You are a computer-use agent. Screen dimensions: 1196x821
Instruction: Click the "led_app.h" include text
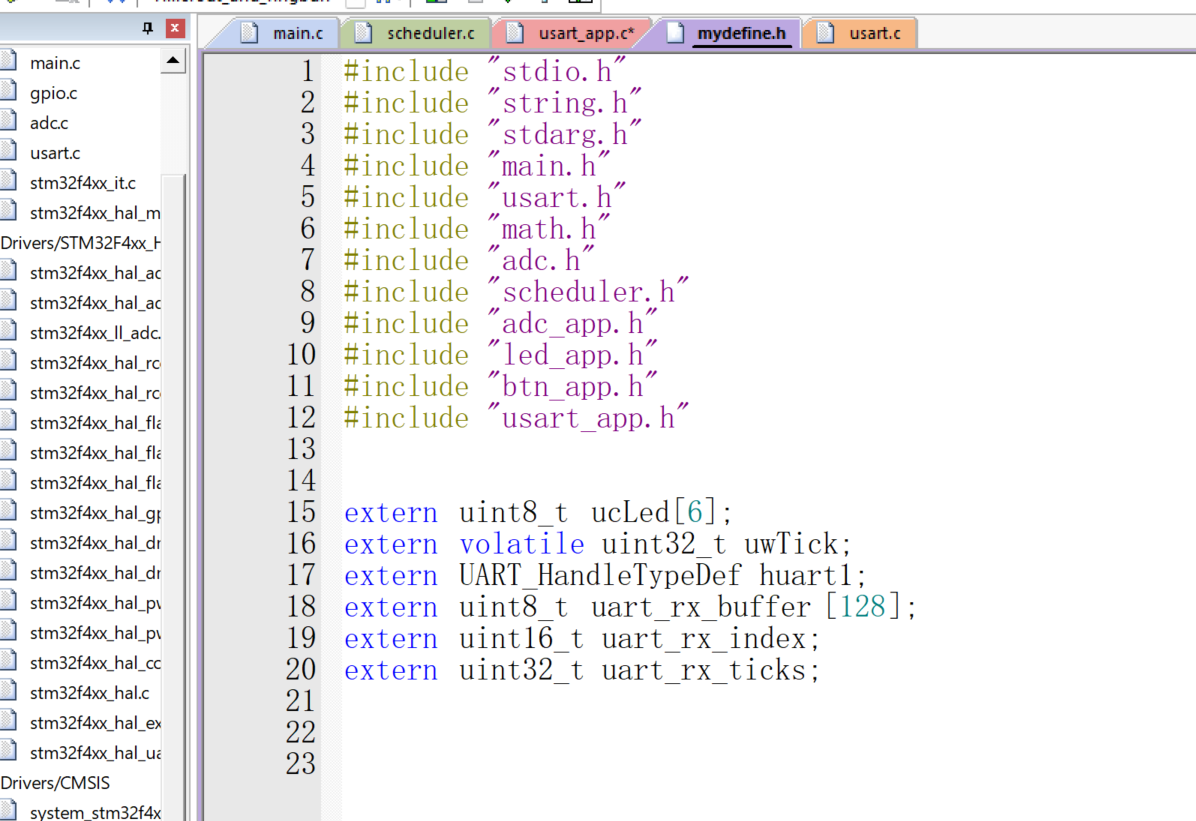coord(573,354)
